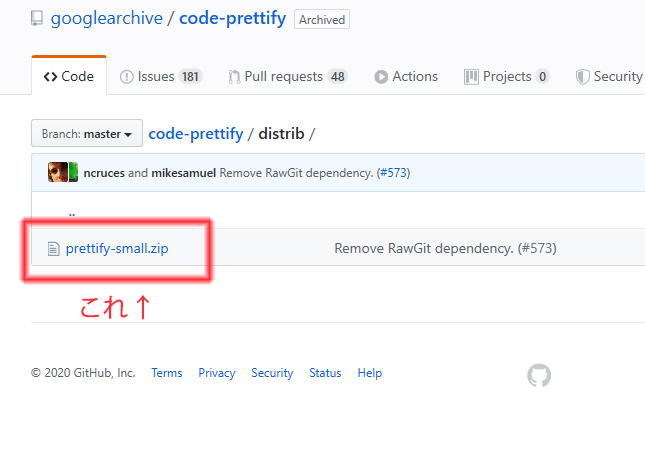
Task: Open the Branch: master dropdown
Action: 87,133
